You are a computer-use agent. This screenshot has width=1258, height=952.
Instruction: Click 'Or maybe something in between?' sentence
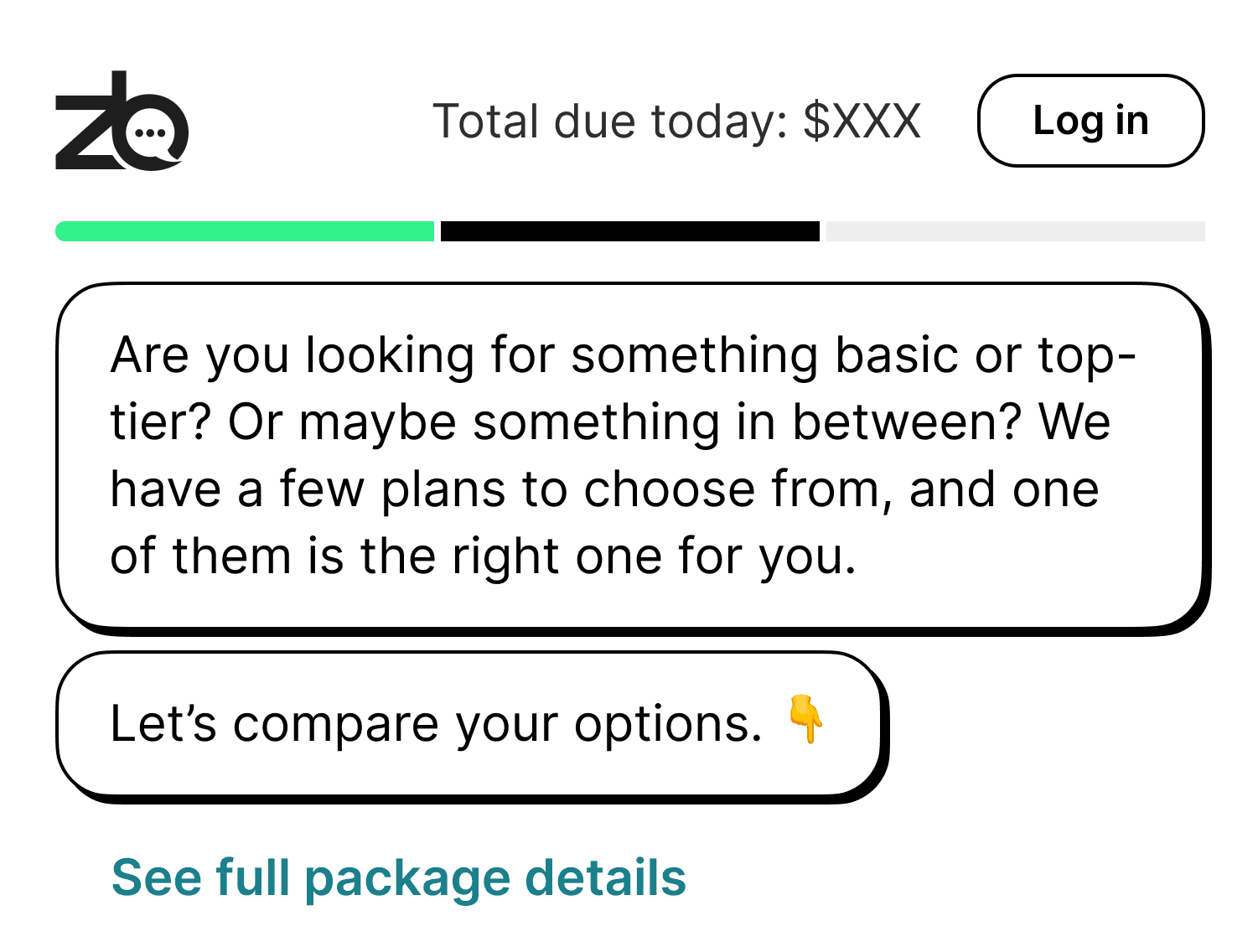coord(624,422)
